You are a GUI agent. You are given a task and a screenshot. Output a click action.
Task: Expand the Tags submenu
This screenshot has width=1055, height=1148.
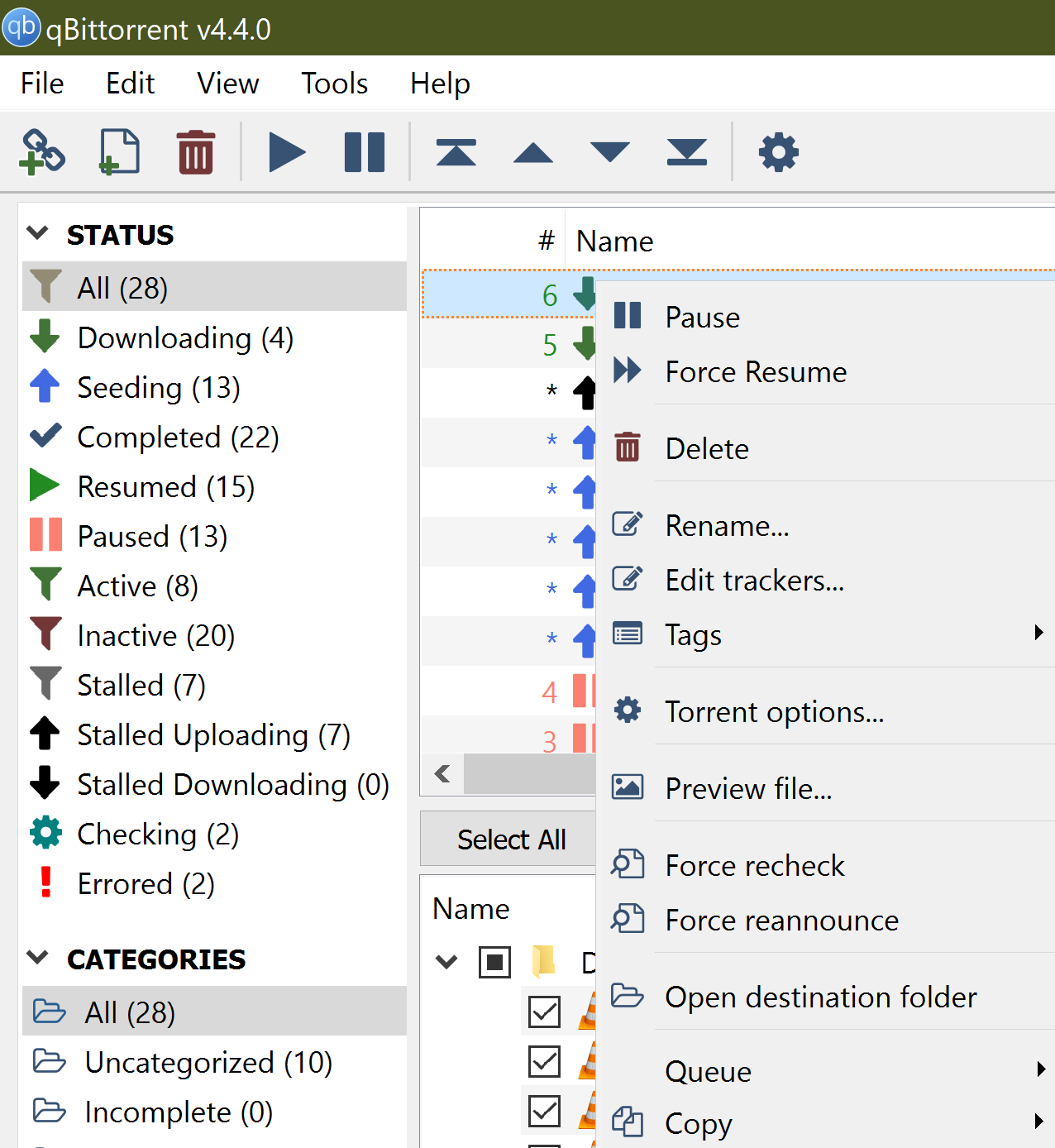(826, 634)
